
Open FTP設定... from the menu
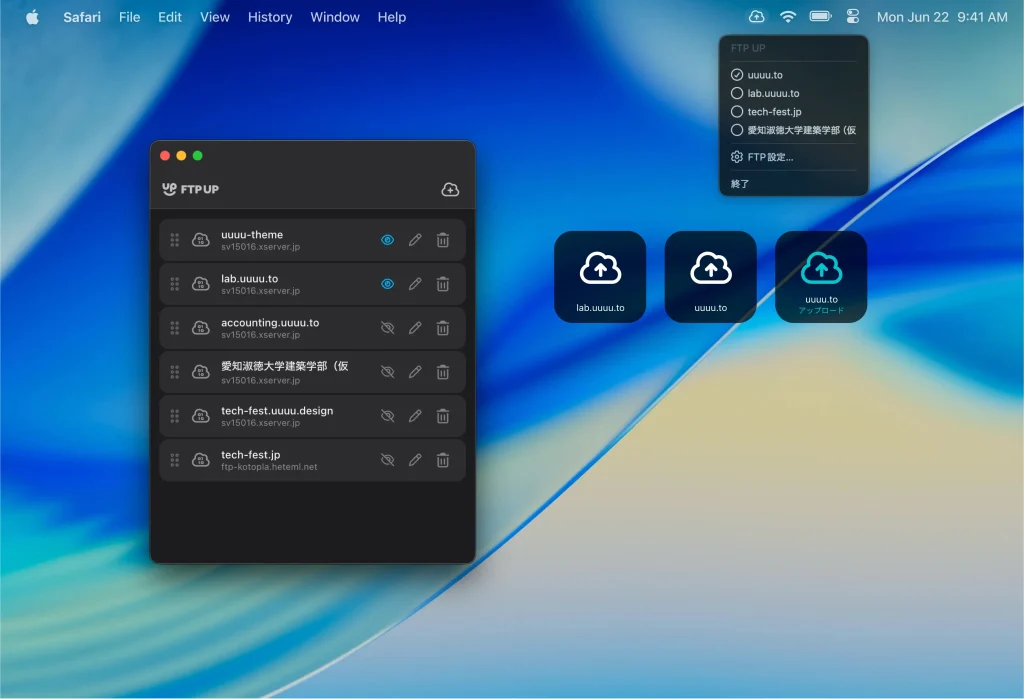pyautogui.click(x=769, y=157)
